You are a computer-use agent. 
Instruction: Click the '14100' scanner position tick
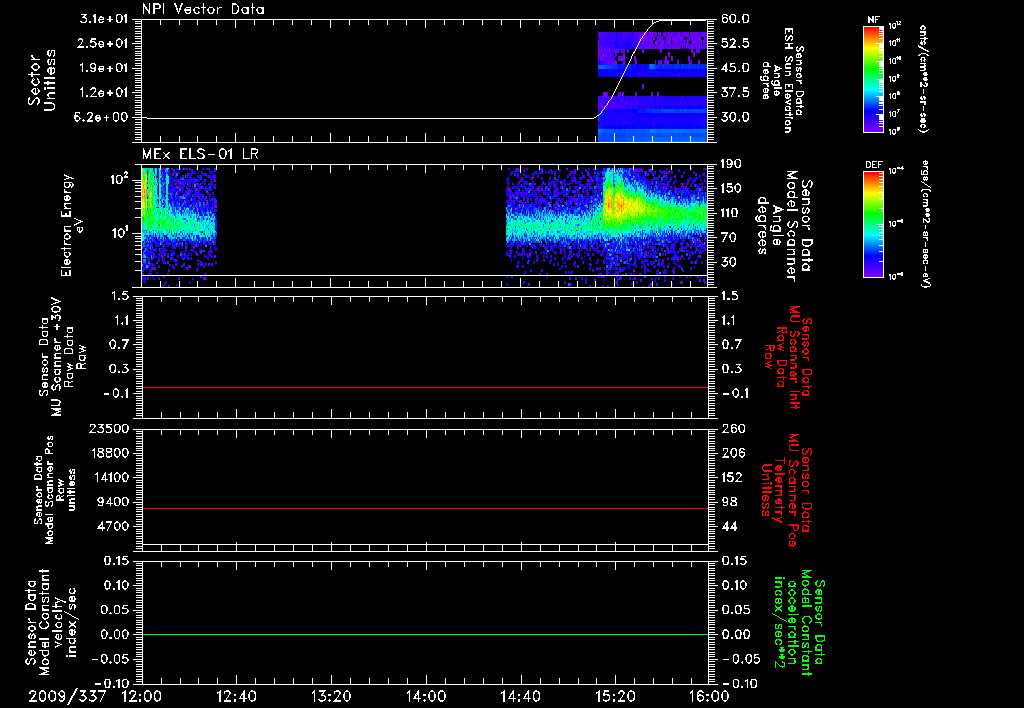pyautogui.click(x=112, y=477)
